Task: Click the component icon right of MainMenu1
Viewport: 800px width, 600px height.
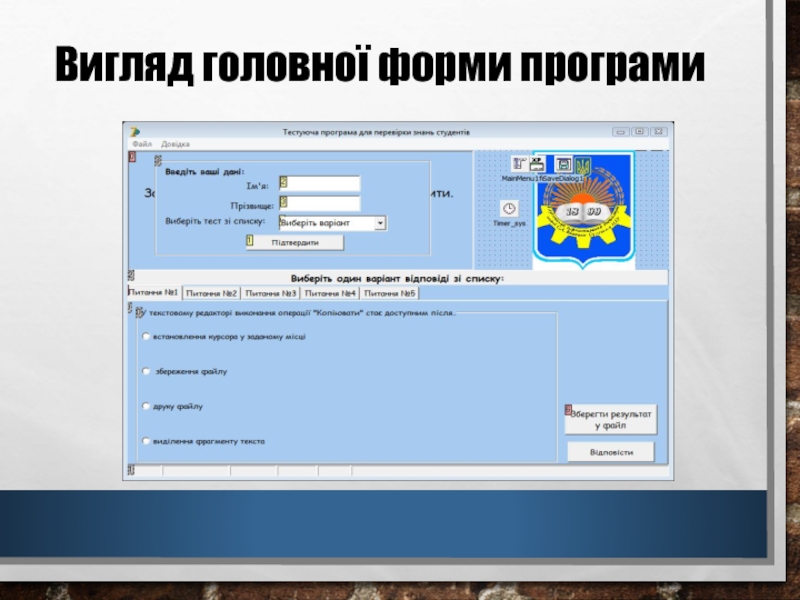Action: [x=537, y=164]
